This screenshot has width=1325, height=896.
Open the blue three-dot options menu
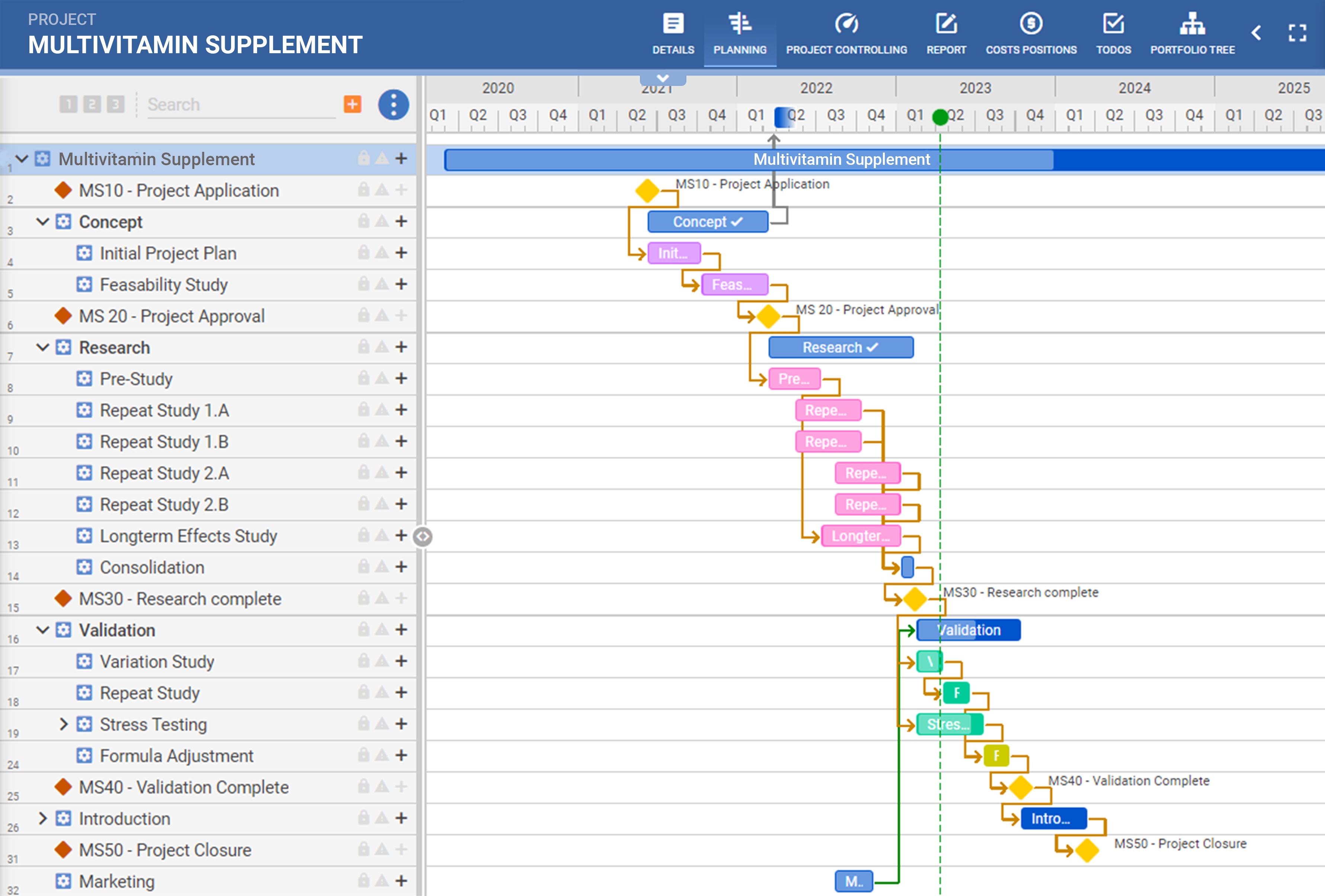(393, 104)
